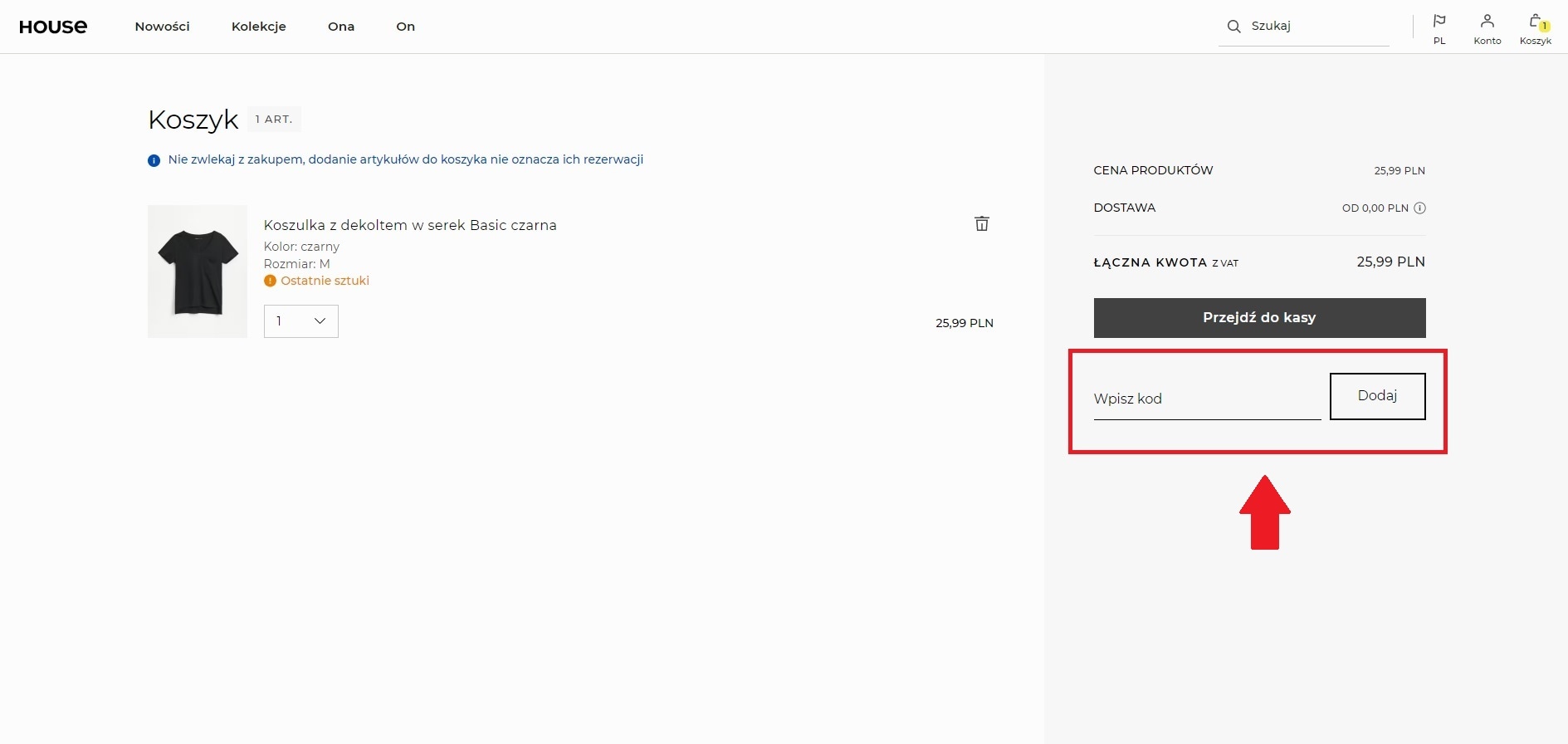Open the Kolekcje menu
1568x744 pixels.
(x=259, y=27)
